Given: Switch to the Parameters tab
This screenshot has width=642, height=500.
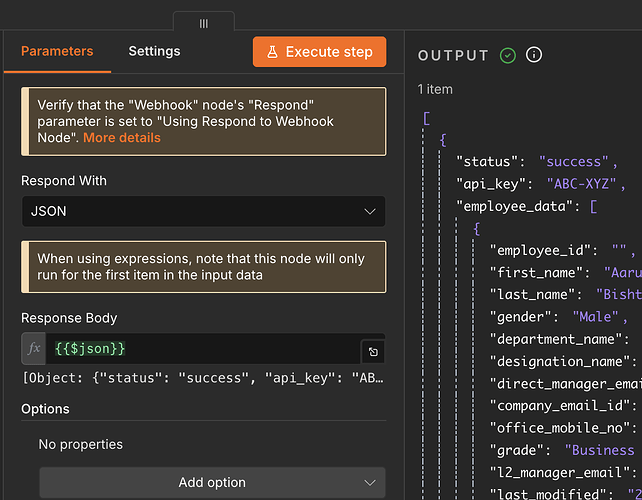Looking at the screenshot, I should 57,51.
